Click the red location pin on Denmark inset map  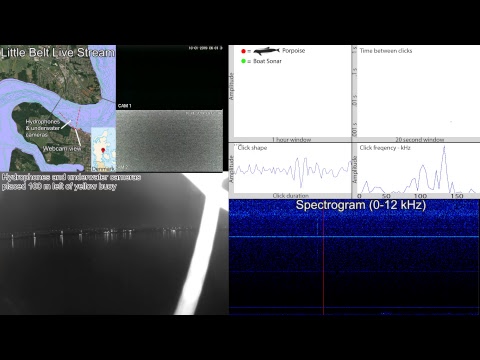[x=103, y=150]
